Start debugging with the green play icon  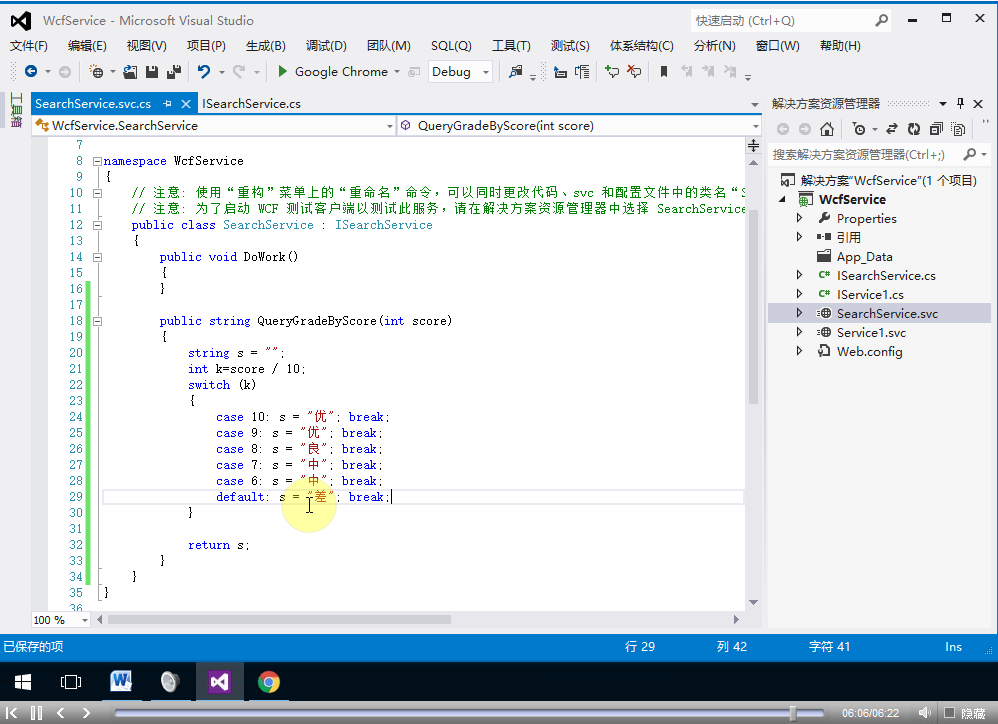point(283,72)
